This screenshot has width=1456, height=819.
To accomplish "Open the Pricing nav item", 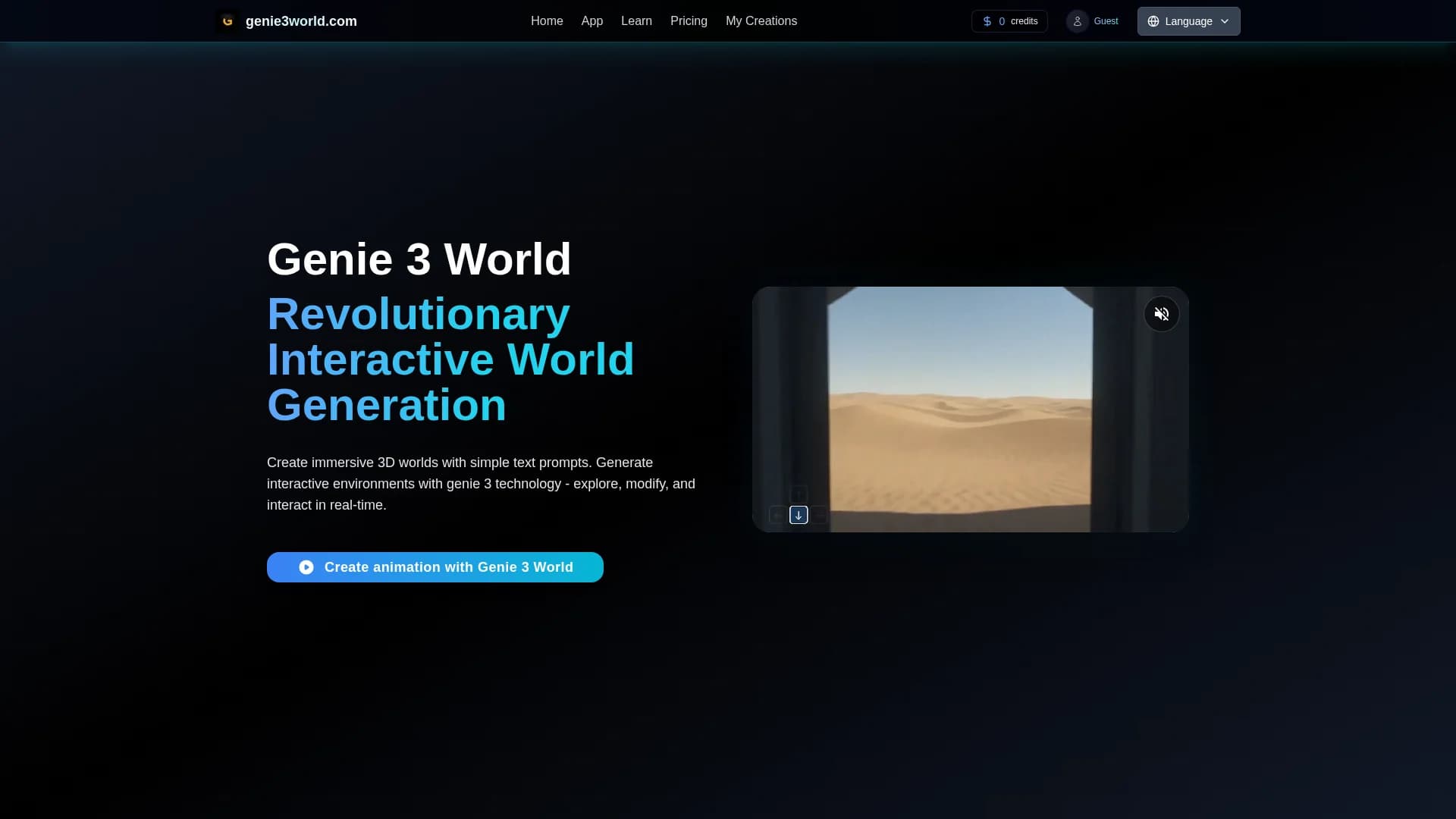I will pyautogui.click(x=689, y=21).
